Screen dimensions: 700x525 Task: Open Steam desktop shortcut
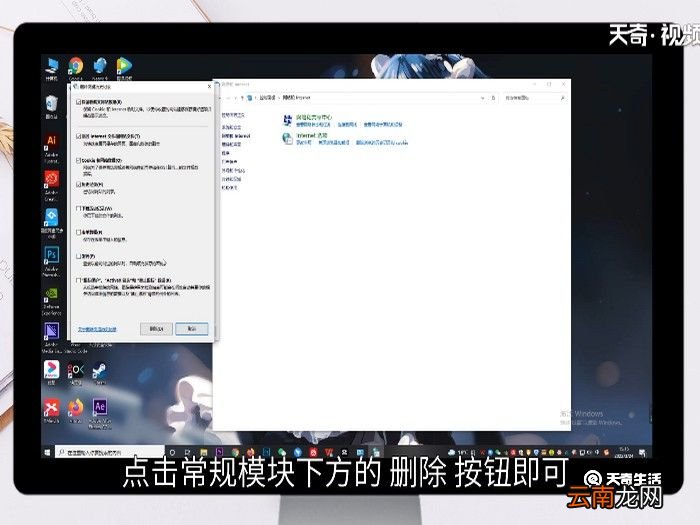point(100,373)
